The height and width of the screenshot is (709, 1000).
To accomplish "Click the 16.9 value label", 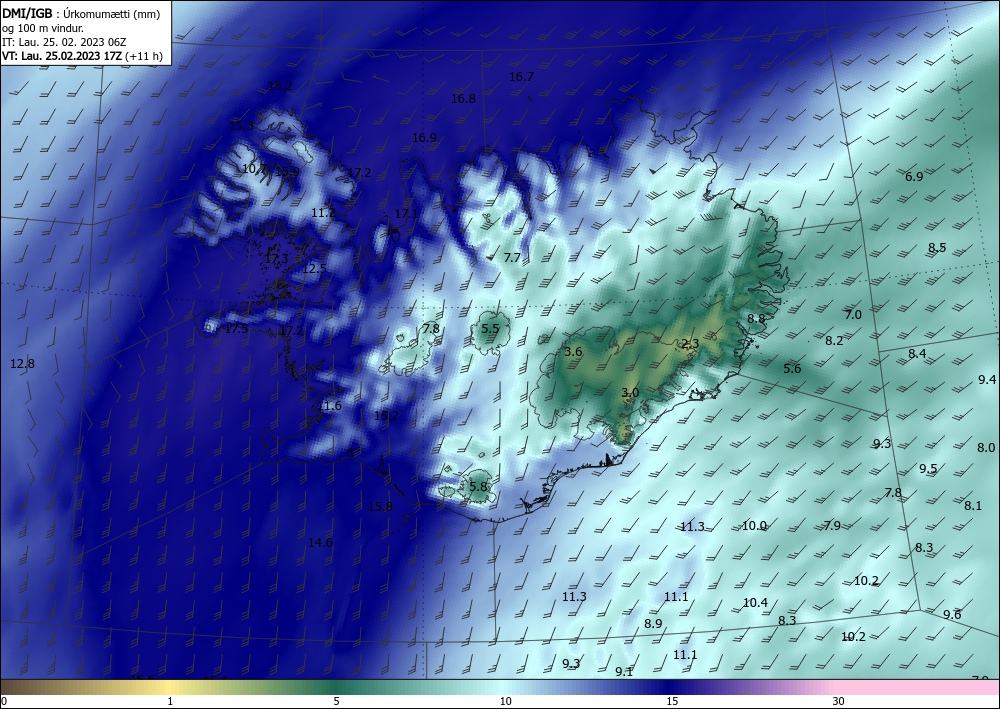I will tap(424, 138).
